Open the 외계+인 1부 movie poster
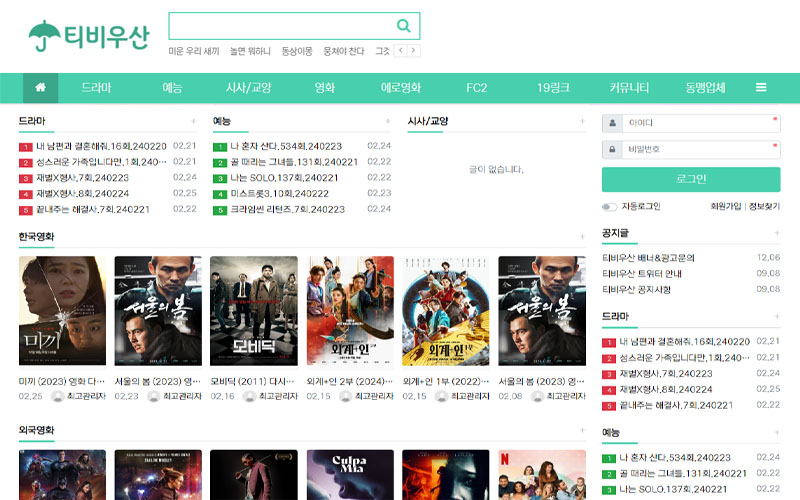This screenshot has height=500, width=800. [x=445, y=311]
